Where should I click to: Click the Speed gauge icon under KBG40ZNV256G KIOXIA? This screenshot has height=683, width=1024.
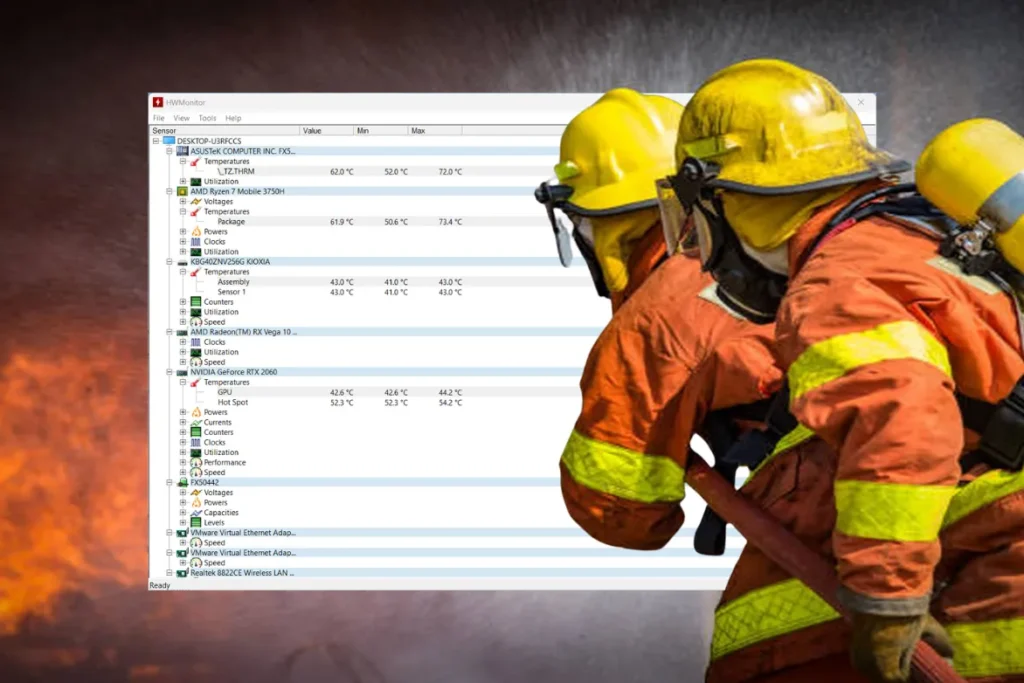(x=194, y=322)
